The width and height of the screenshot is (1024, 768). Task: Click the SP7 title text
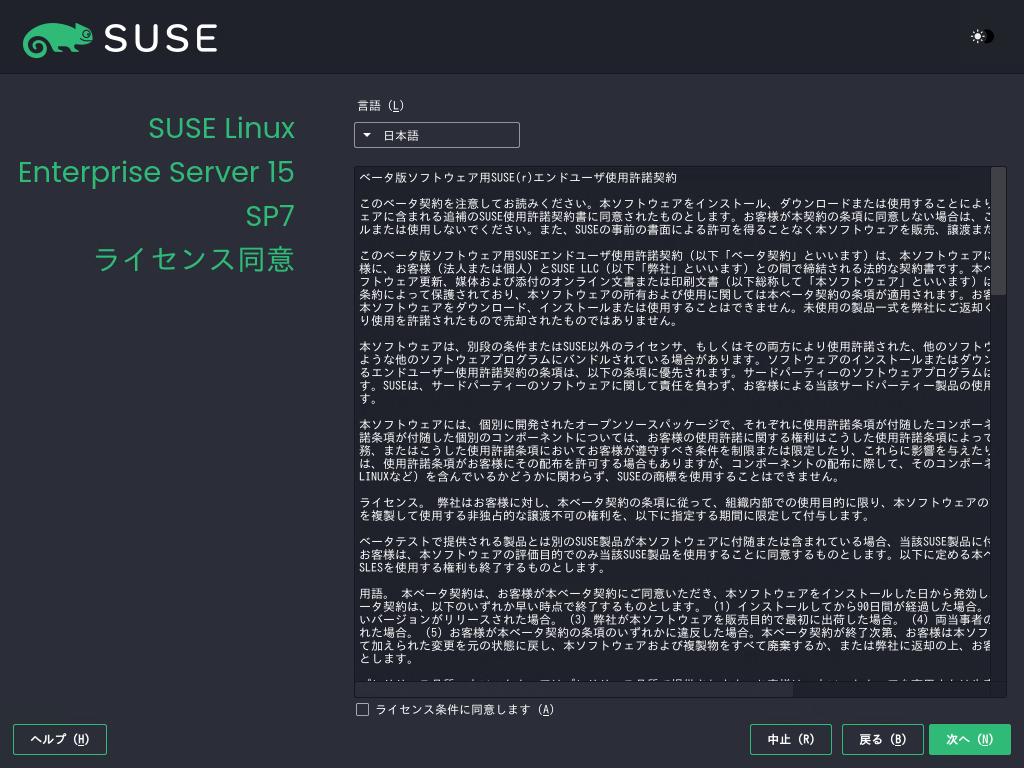coord(270,216)
